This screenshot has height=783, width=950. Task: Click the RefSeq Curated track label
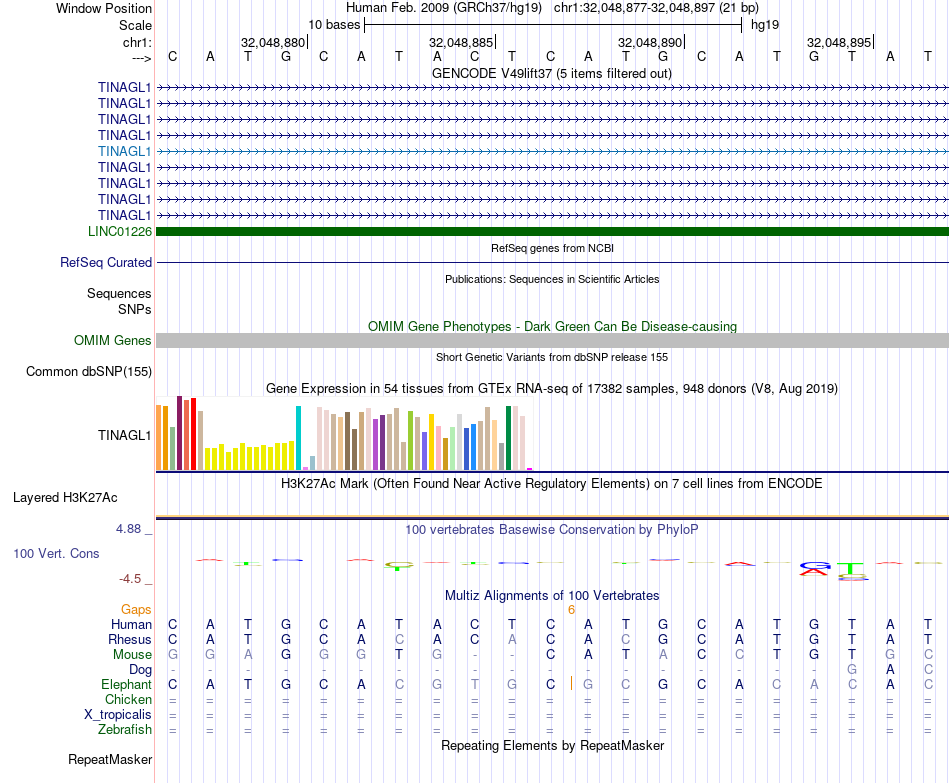(106, 262)
